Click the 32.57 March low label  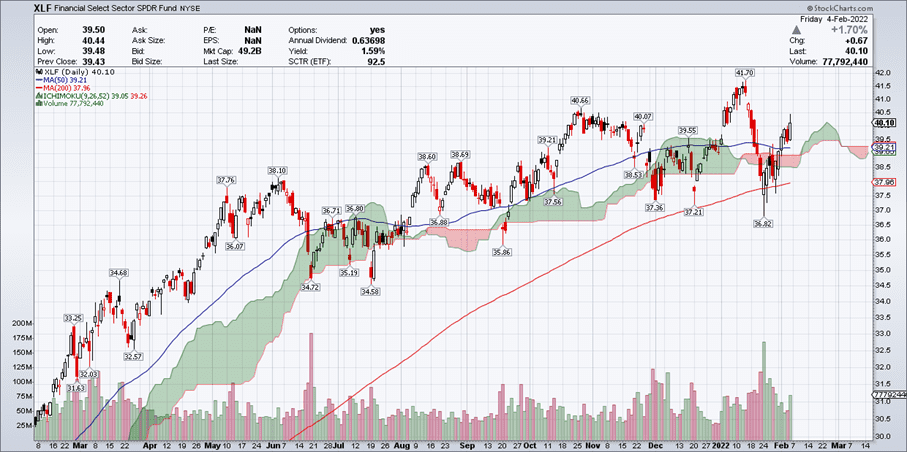(x=133, y=357)
